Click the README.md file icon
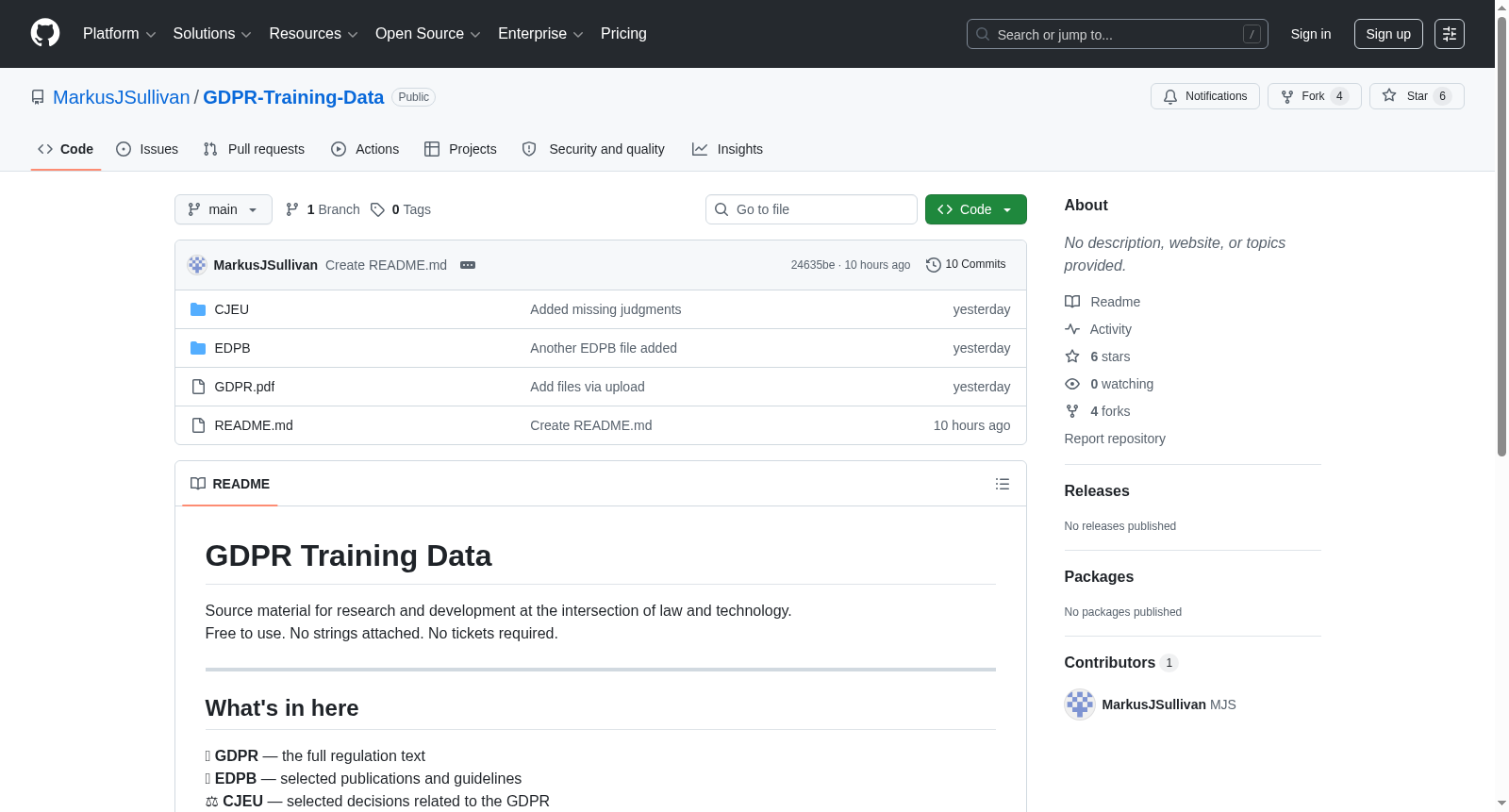This screenshot has height=812, width=1509. (x=198, y=425)
